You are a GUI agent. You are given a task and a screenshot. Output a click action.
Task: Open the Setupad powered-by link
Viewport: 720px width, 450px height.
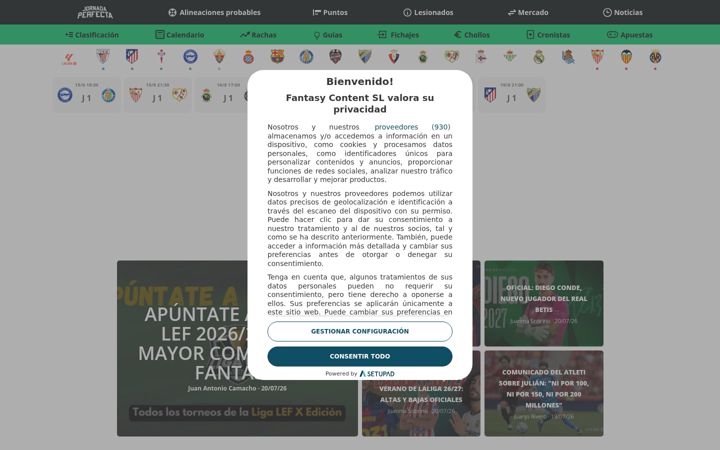(x=377, y=374)
